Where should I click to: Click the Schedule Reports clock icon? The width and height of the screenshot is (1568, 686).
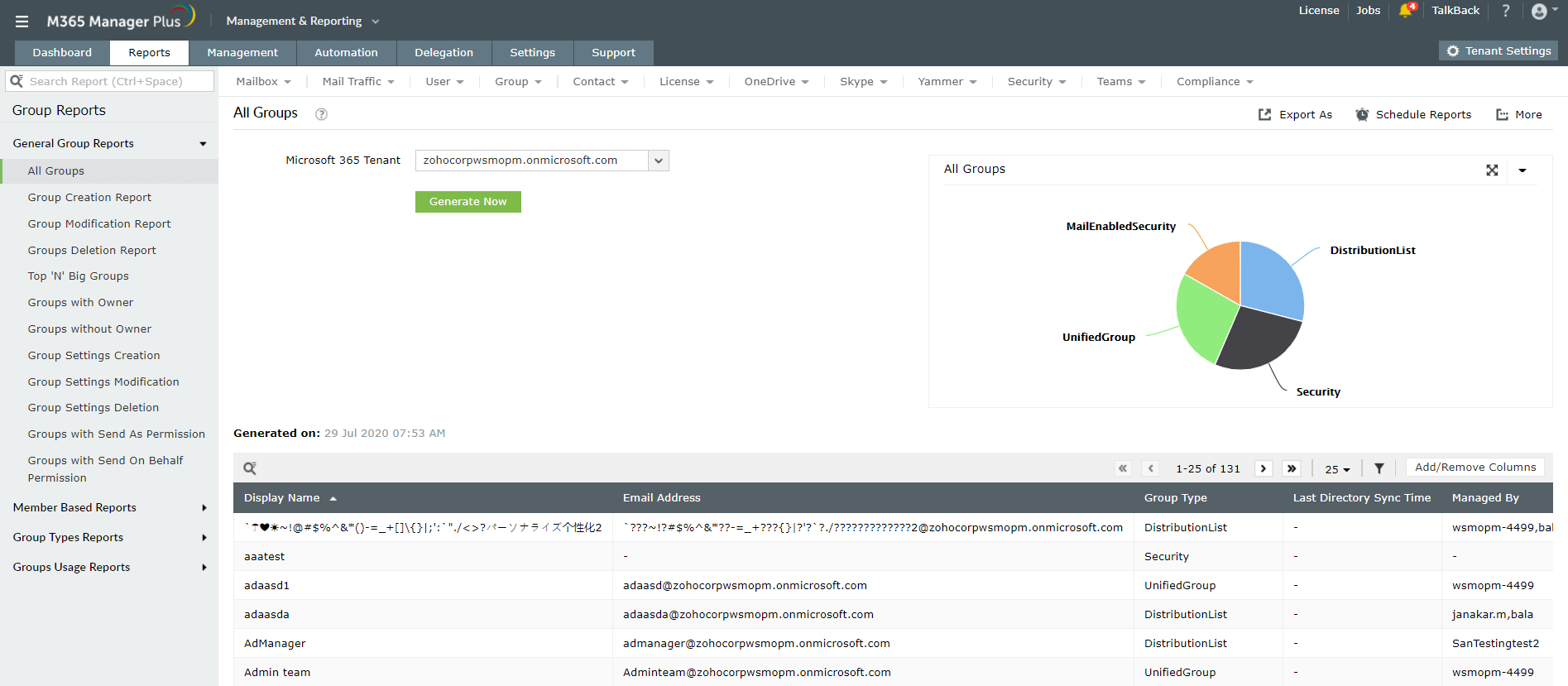(x=1362, y=114)
